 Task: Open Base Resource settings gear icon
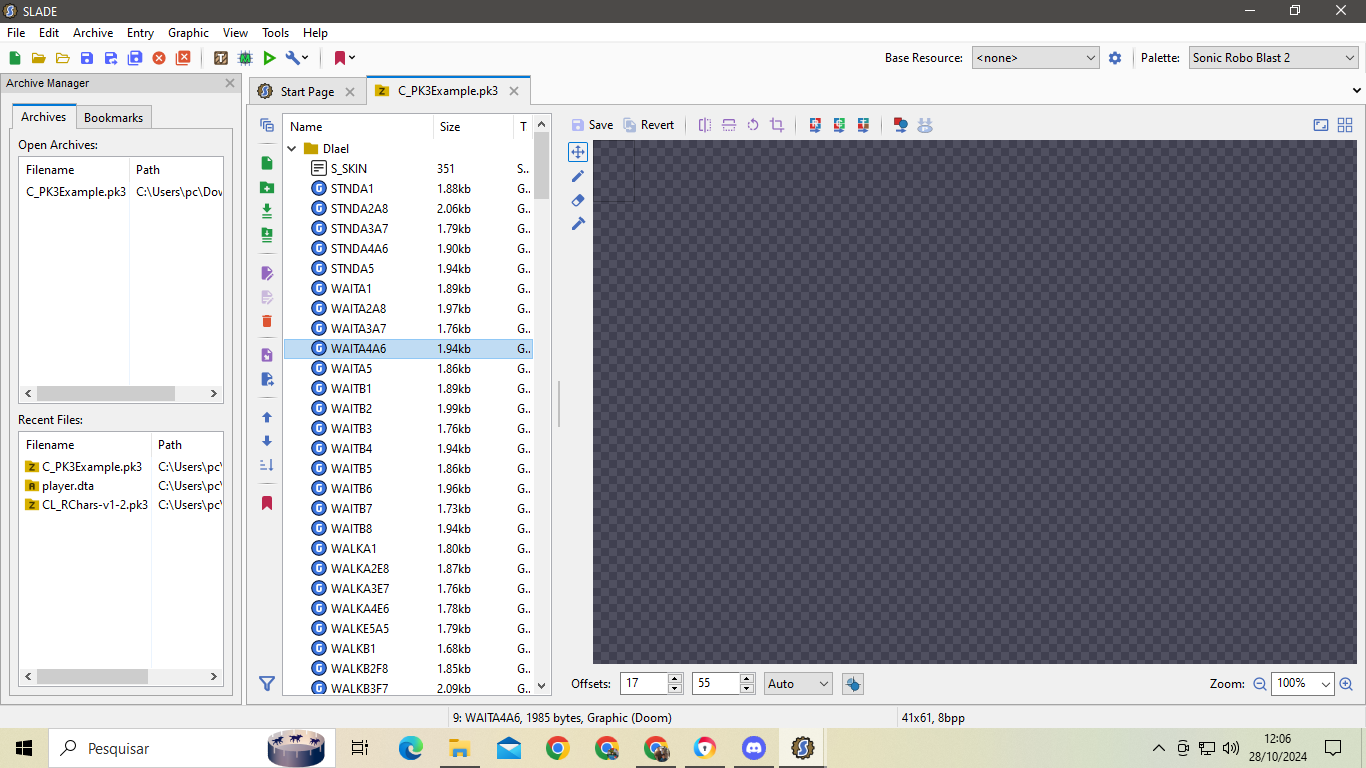point(1115,58)
